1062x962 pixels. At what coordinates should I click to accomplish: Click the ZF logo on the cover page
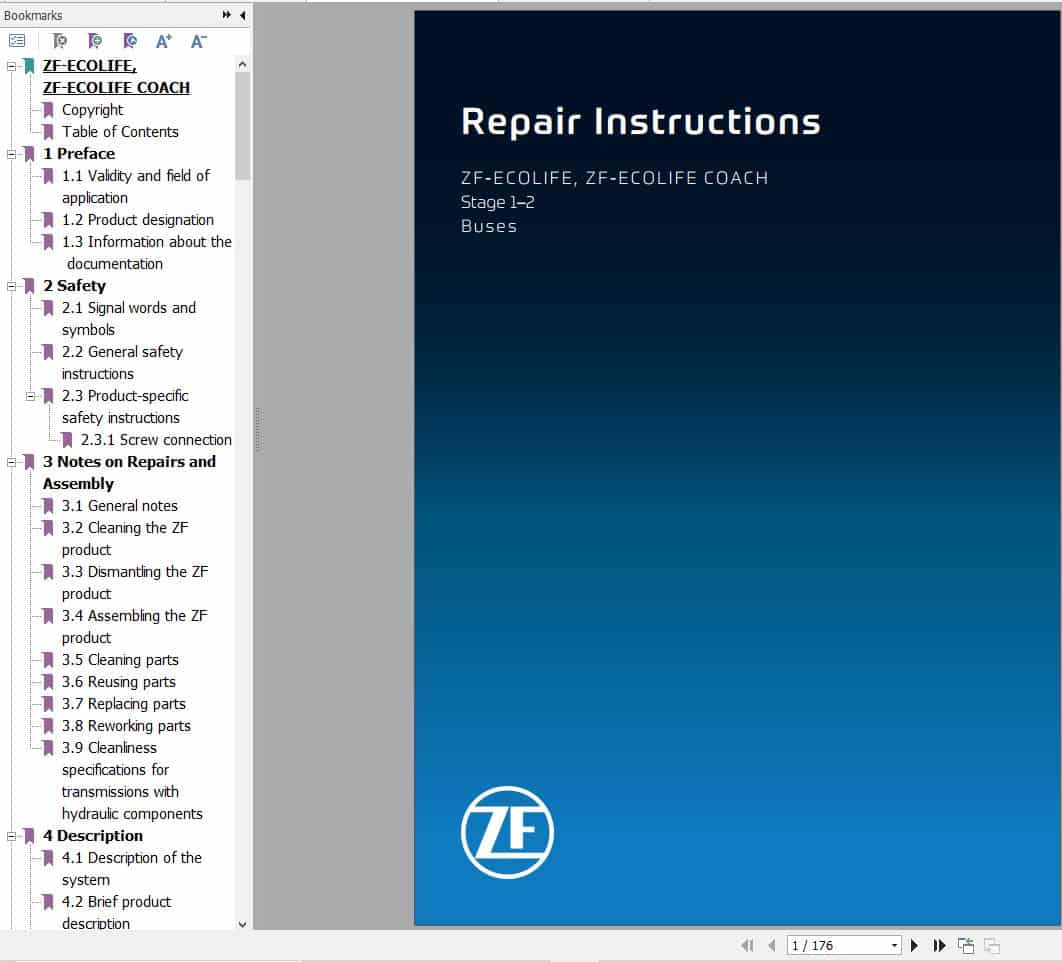[x=507, y=832]
